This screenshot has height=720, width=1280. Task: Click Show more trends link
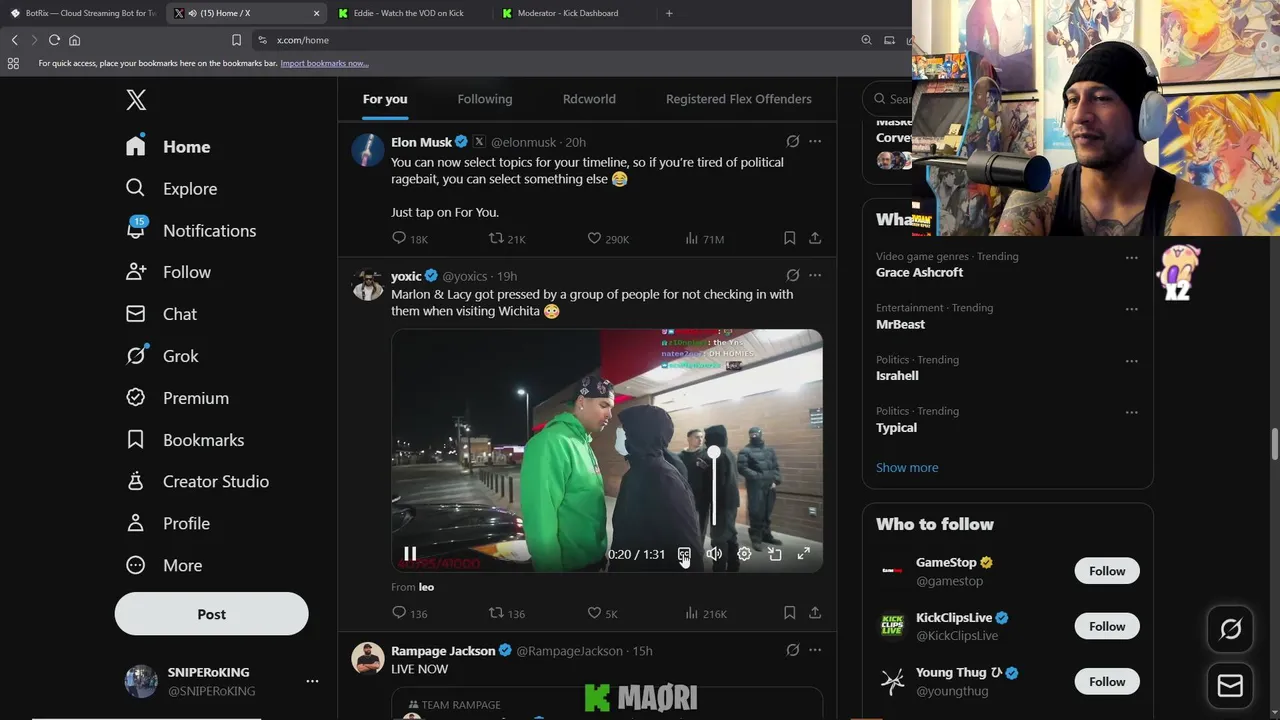907,467
